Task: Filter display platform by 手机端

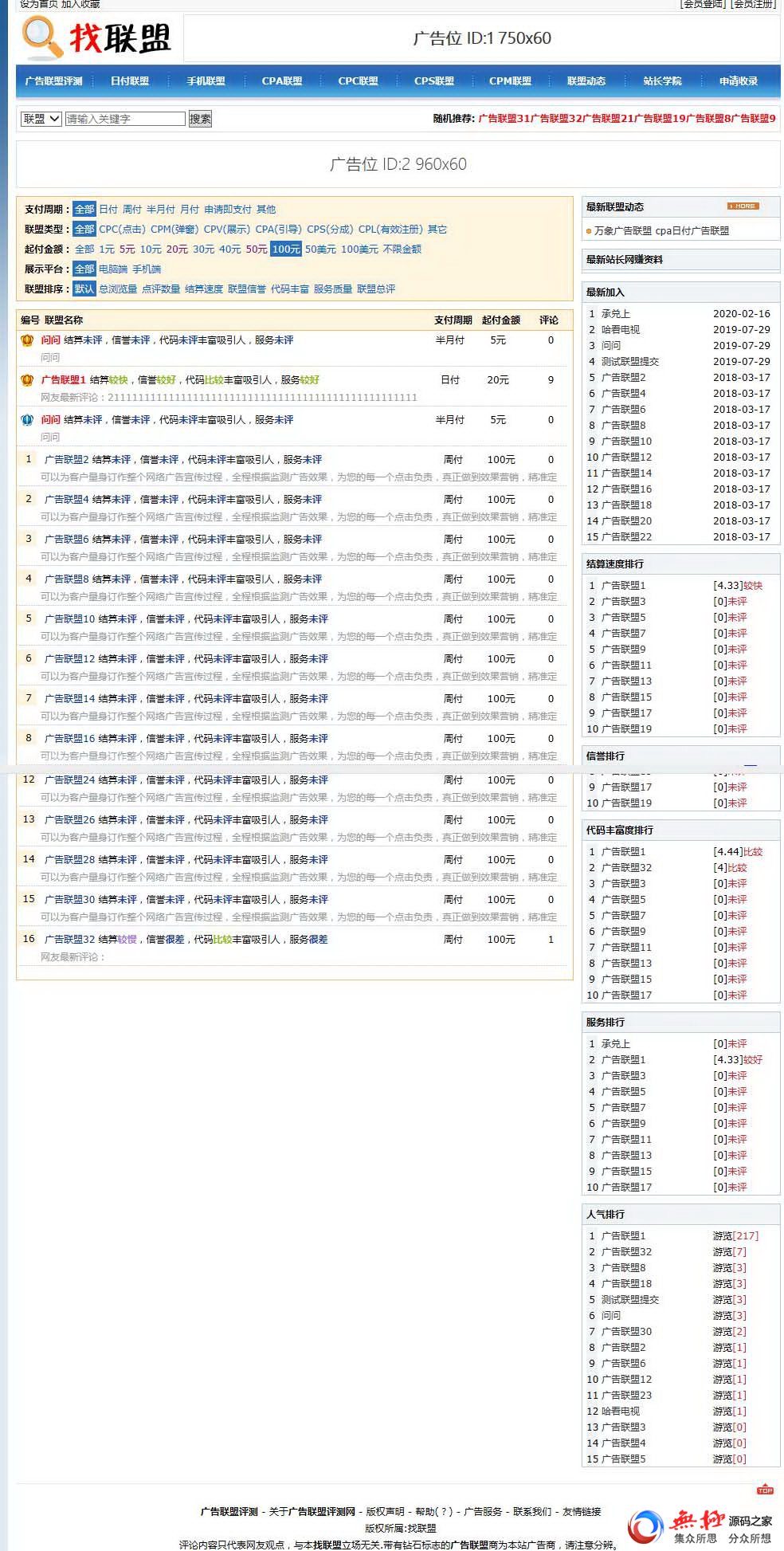Action: coord(147,269)
